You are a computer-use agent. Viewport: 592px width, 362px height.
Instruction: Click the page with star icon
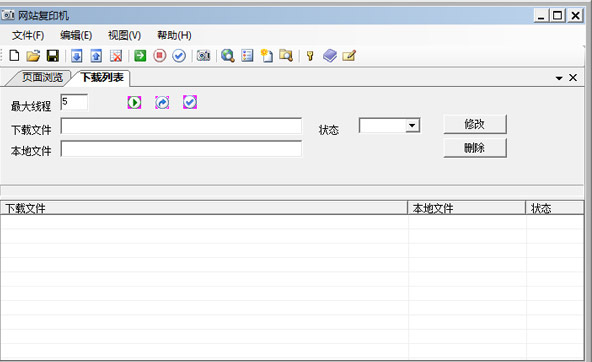point(267,56)
